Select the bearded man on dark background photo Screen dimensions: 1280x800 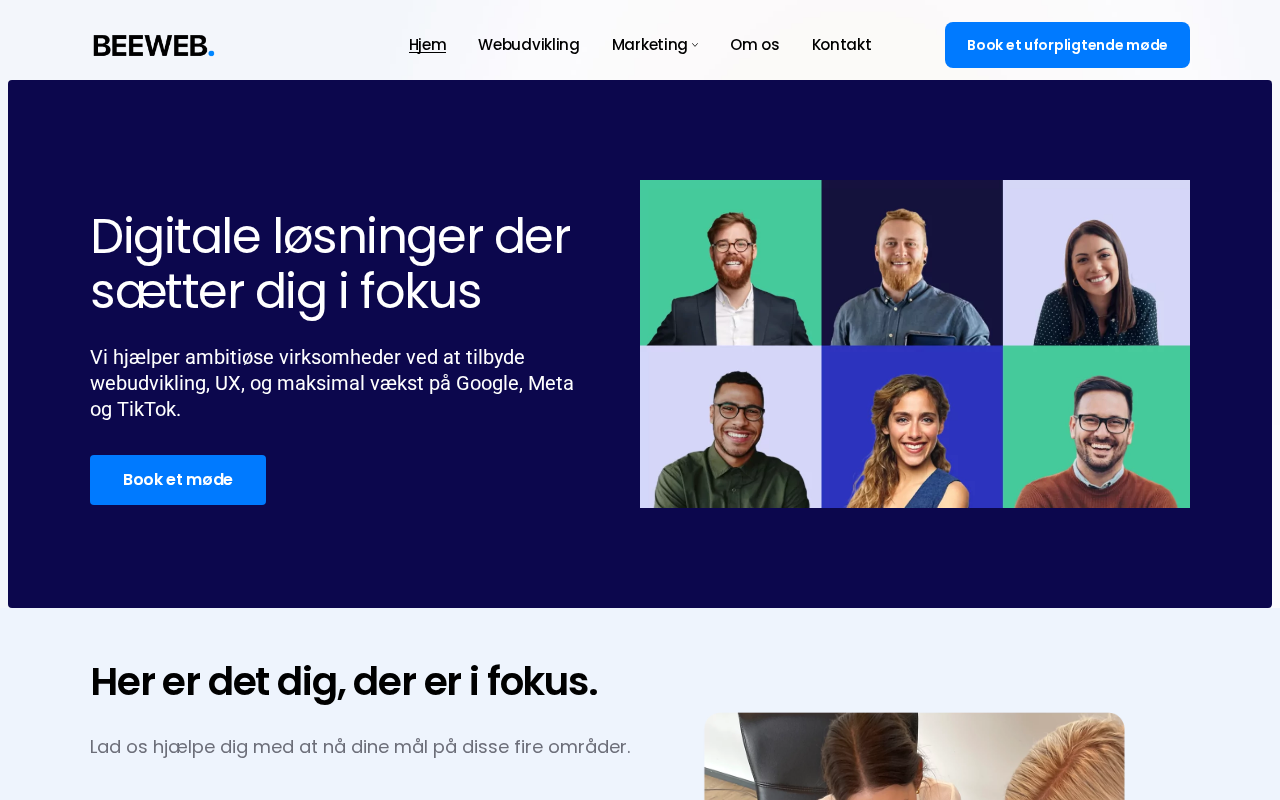click(x=912, y=263)
